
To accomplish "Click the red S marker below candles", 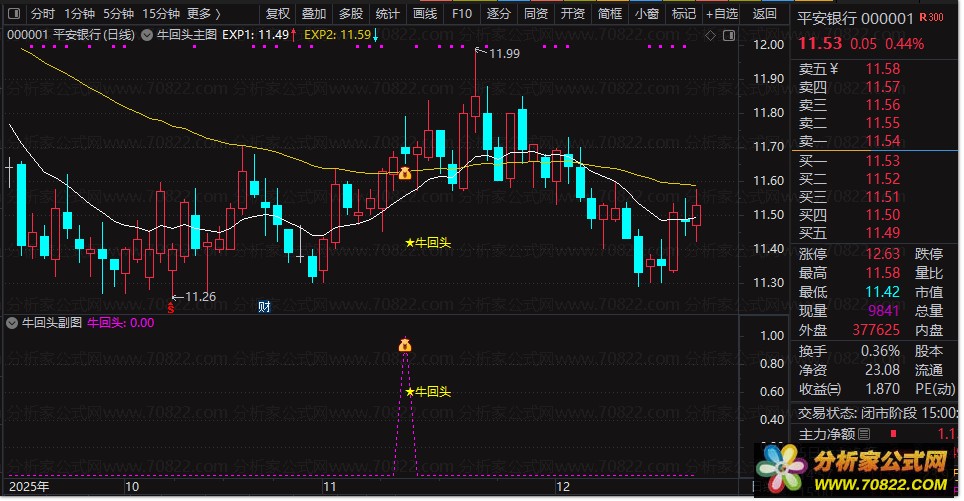I will [x=171, y=308].
